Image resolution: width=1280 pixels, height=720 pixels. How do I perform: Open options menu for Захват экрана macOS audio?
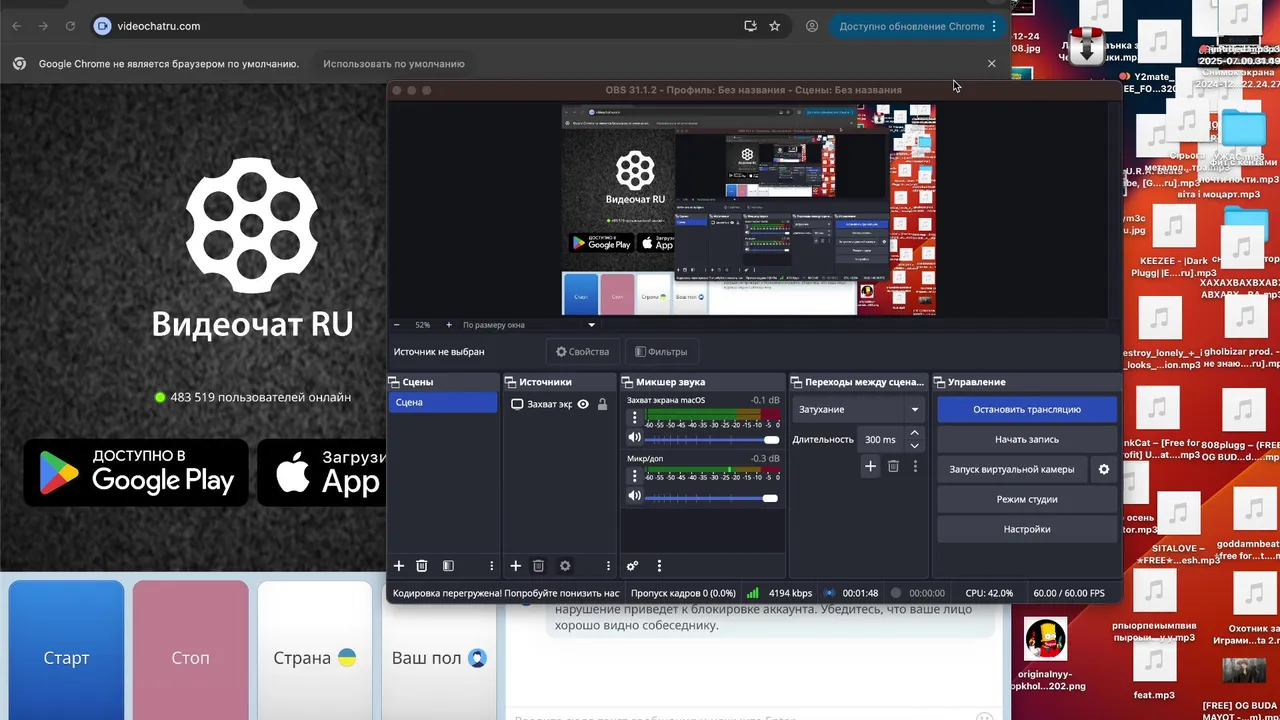pyautogui.click(x=634, y=417)
